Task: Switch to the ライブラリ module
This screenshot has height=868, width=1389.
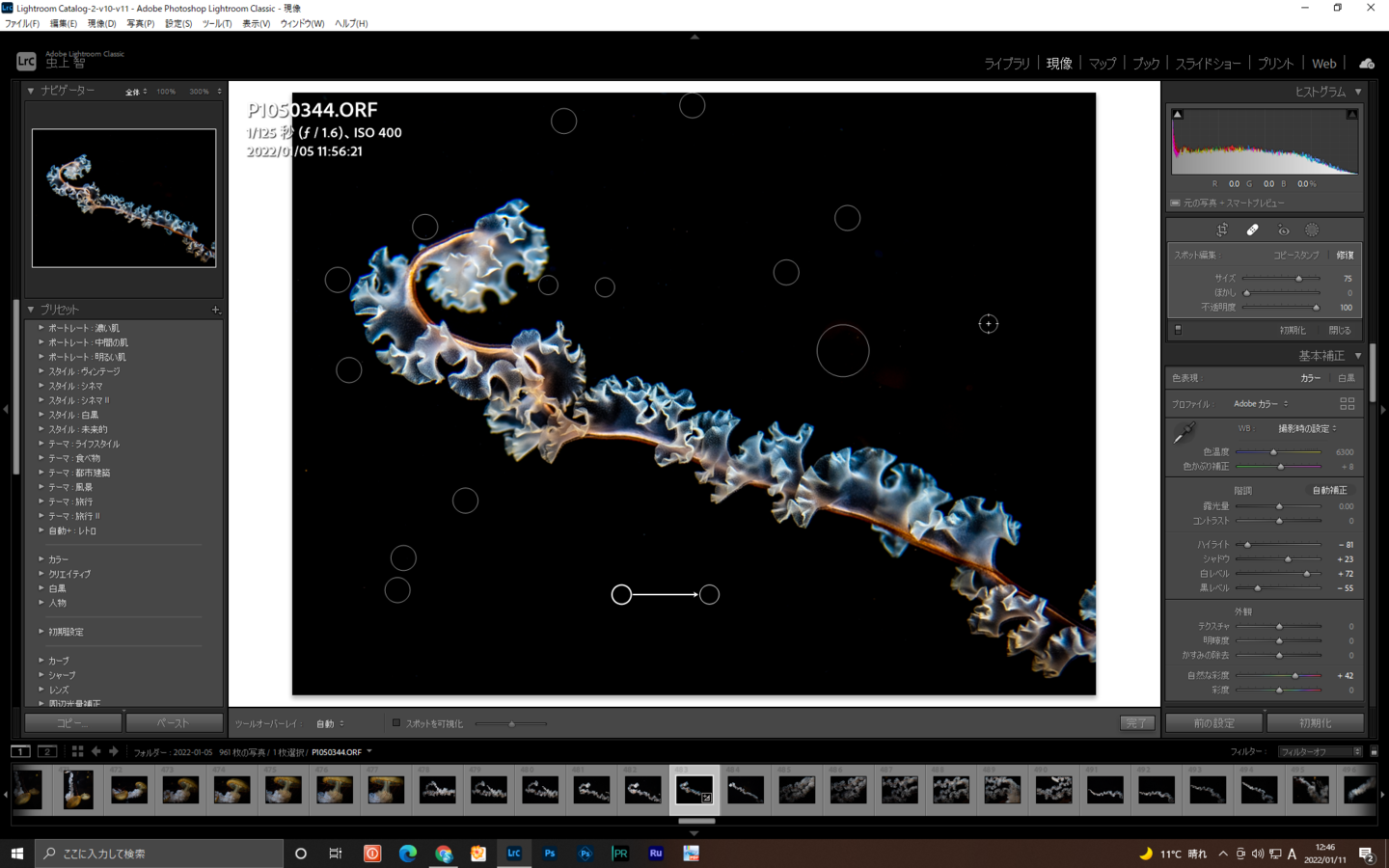Action: tap(1006, 64)
